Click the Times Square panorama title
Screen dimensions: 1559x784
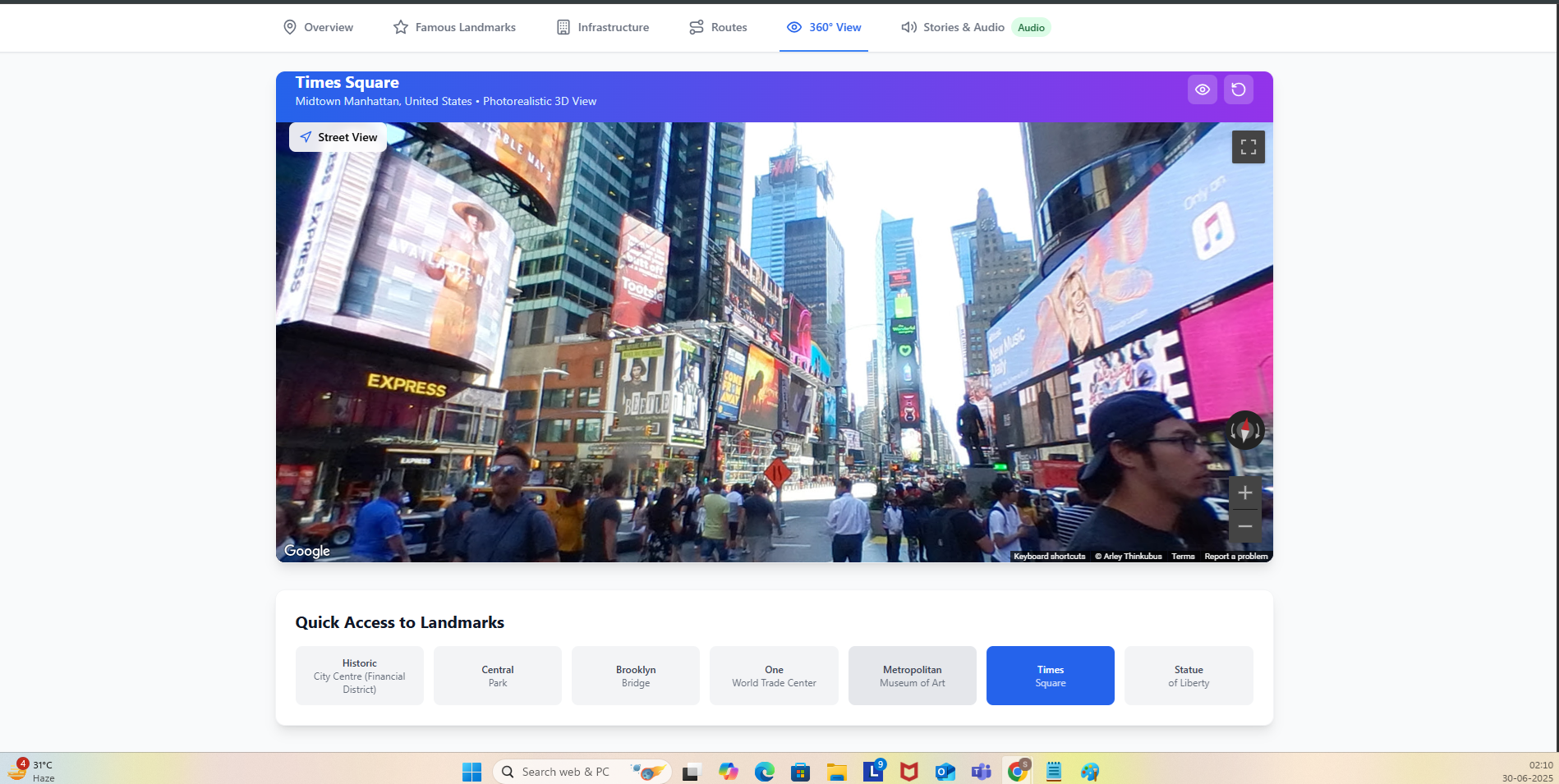tap(347, 83)
